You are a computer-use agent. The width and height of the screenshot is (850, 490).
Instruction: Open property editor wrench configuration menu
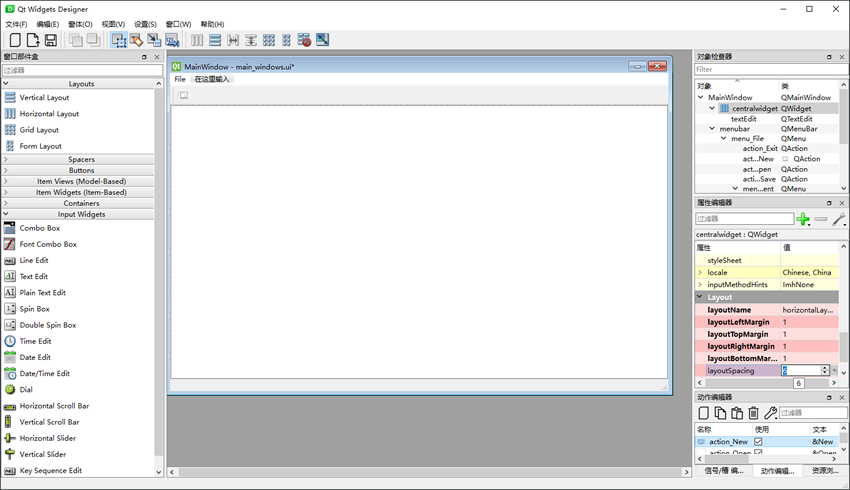coord(839,219)
